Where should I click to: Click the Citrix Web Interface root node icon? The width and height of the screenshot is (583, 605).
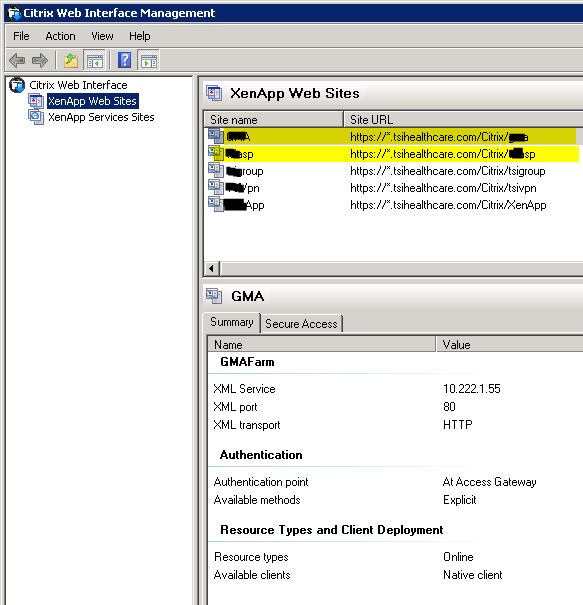point(17,85)
